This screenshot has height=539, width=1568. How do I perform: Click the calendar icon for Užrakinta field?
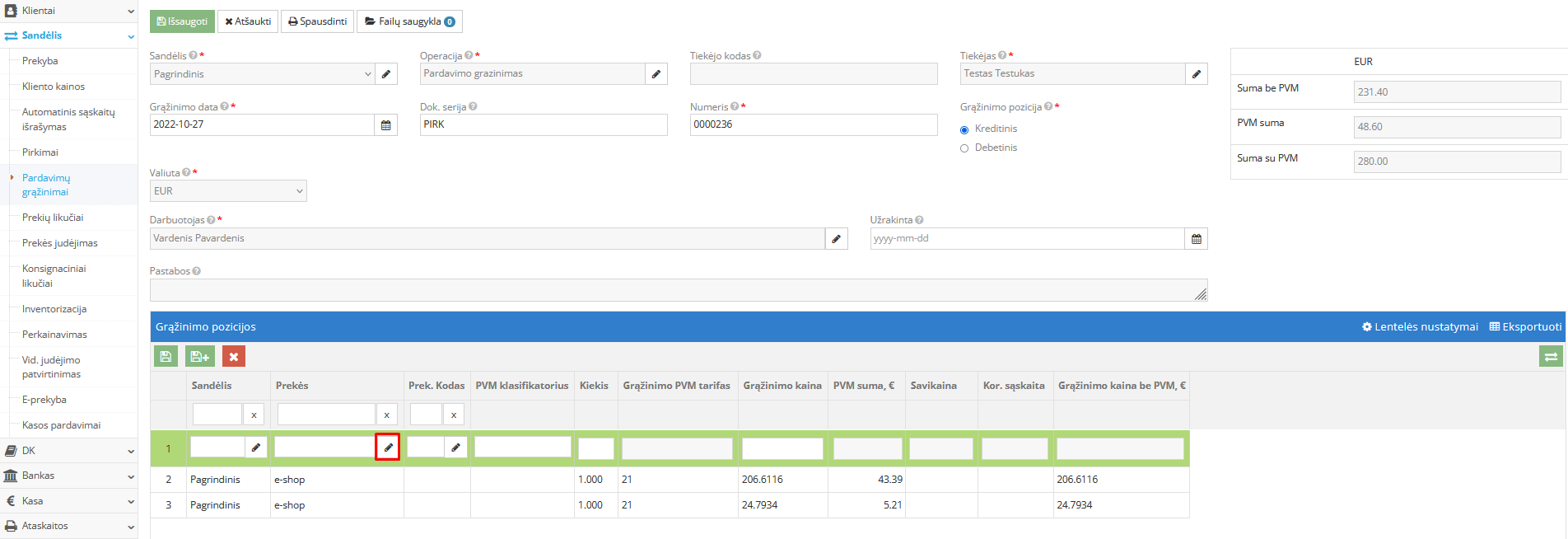click(x=1196, y=239)
